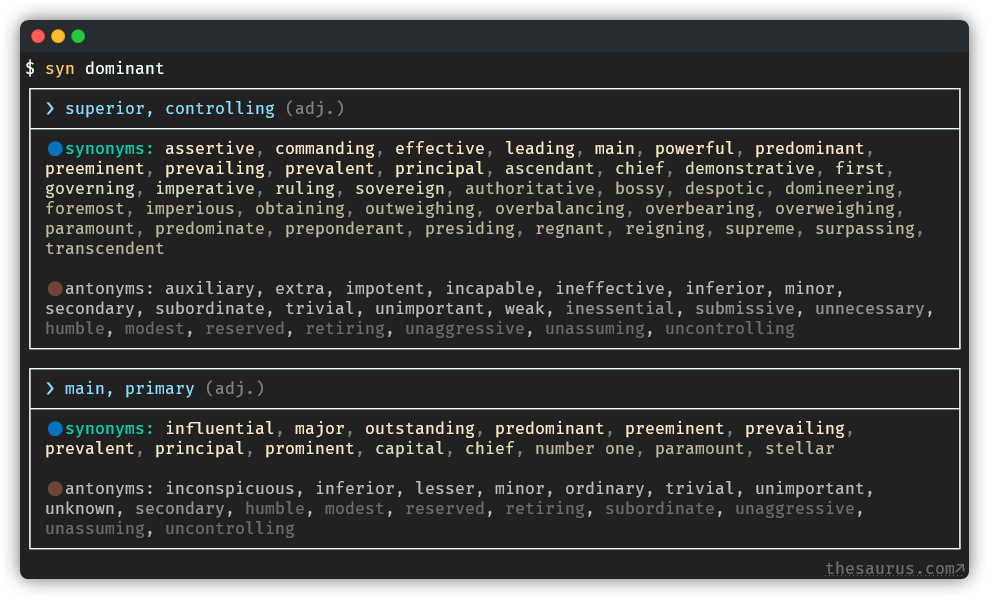Close the terminal with the red button

click(38, 36)
